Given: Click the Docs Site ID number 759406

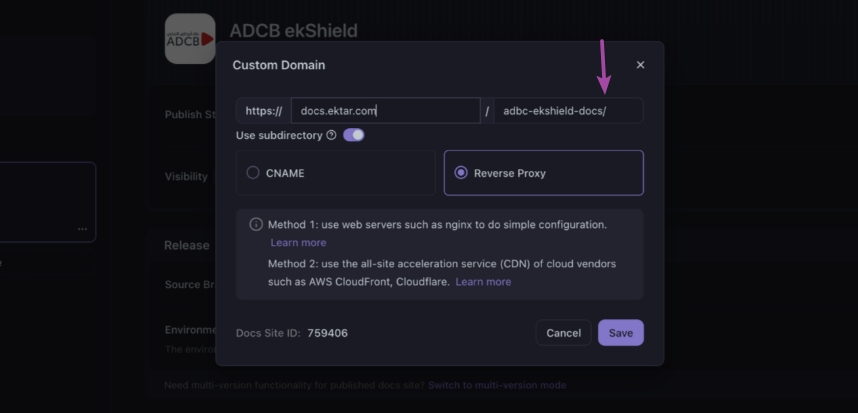Looking at the screenshot, I should (327, 333).
